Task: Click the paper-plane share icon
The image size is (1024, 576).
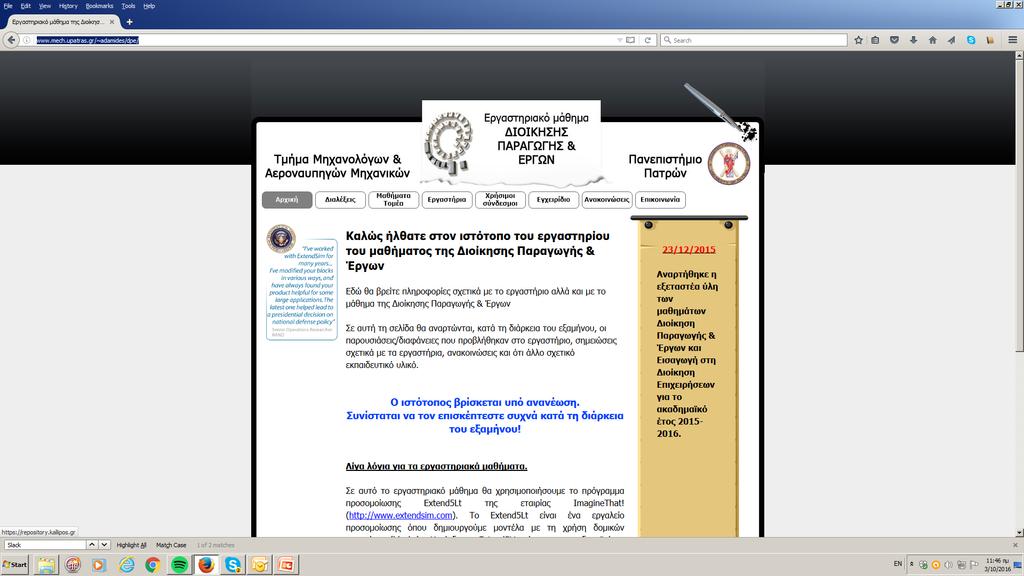Action: click(952, 40)
